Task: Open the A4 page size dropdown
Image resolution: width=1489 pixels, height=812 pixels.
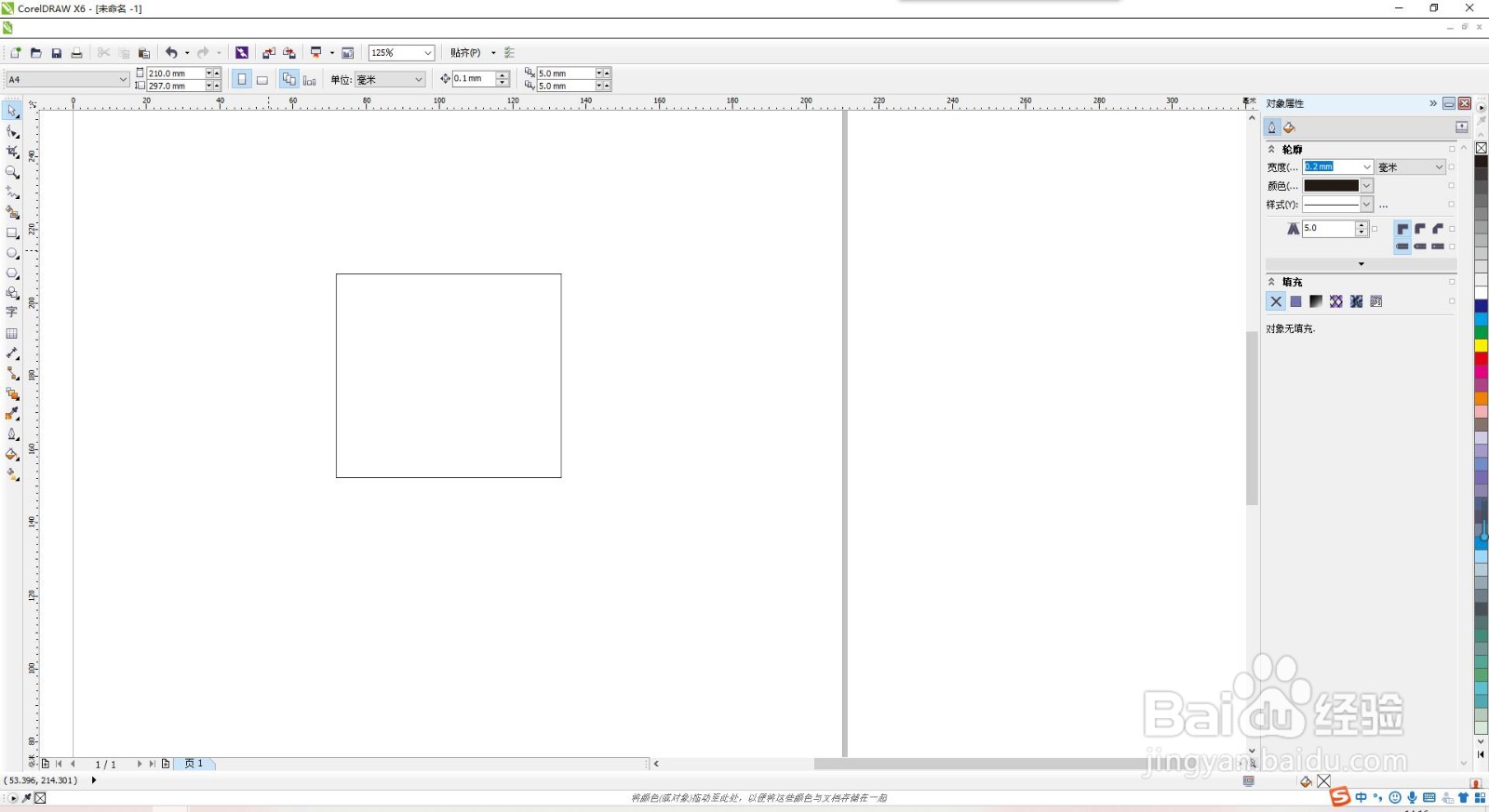Action: tap(123, 79)
